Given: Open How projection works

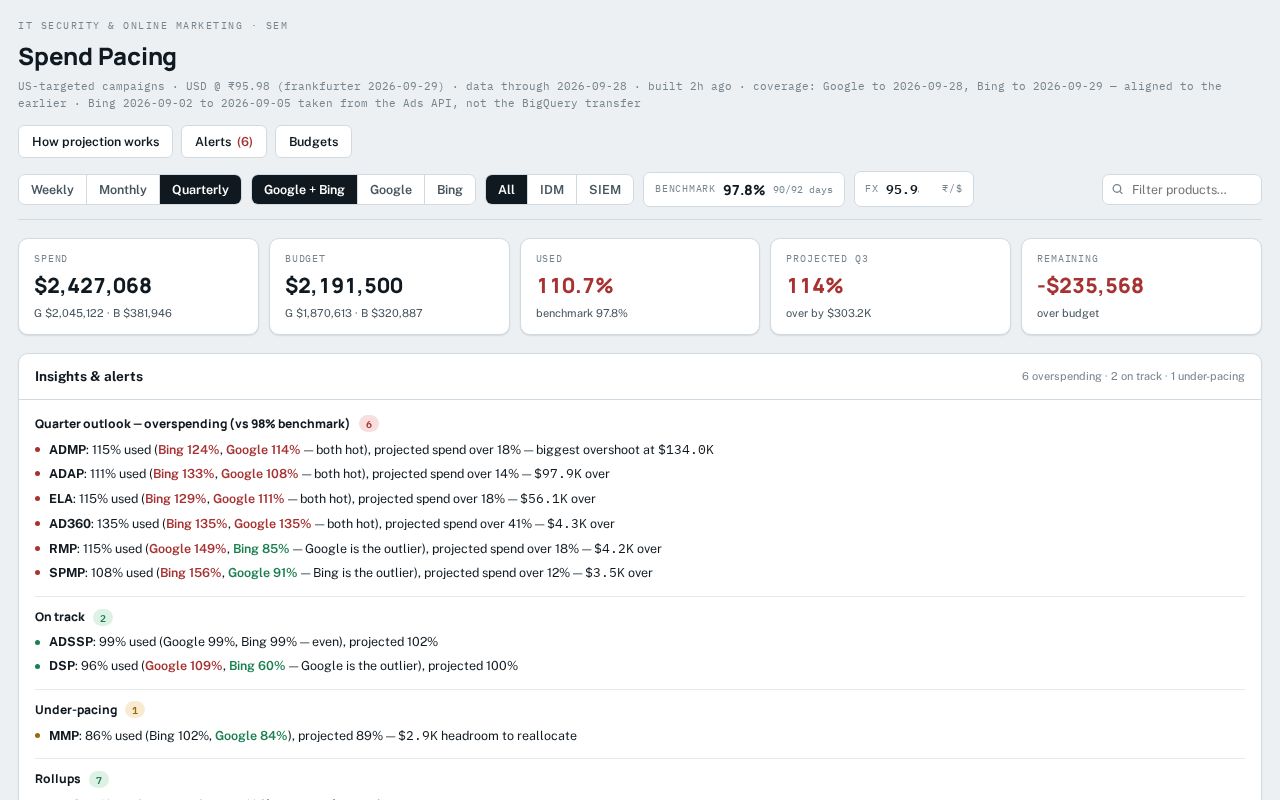Looking at the screenshot, I should pyautogui.click(x=95, y=141).
